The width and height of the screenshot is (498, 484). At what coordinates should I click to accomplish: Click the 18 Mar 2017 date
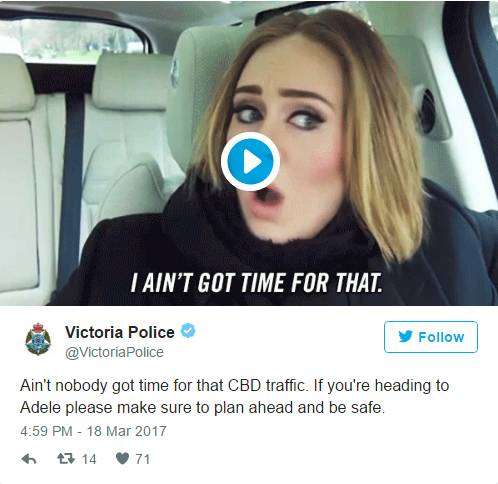tap(127, 431)
